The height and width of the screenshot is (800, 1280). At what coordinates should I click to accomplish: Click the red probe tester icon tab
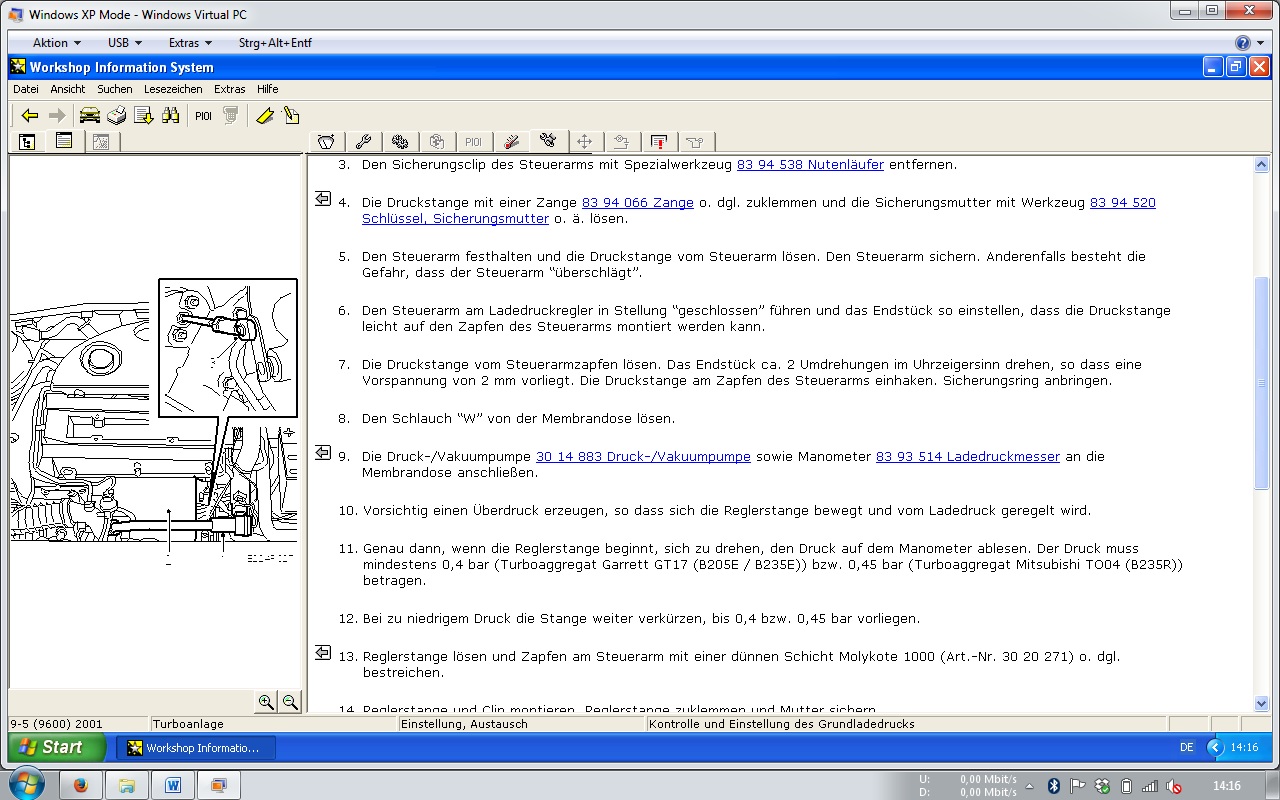point(511,142)
